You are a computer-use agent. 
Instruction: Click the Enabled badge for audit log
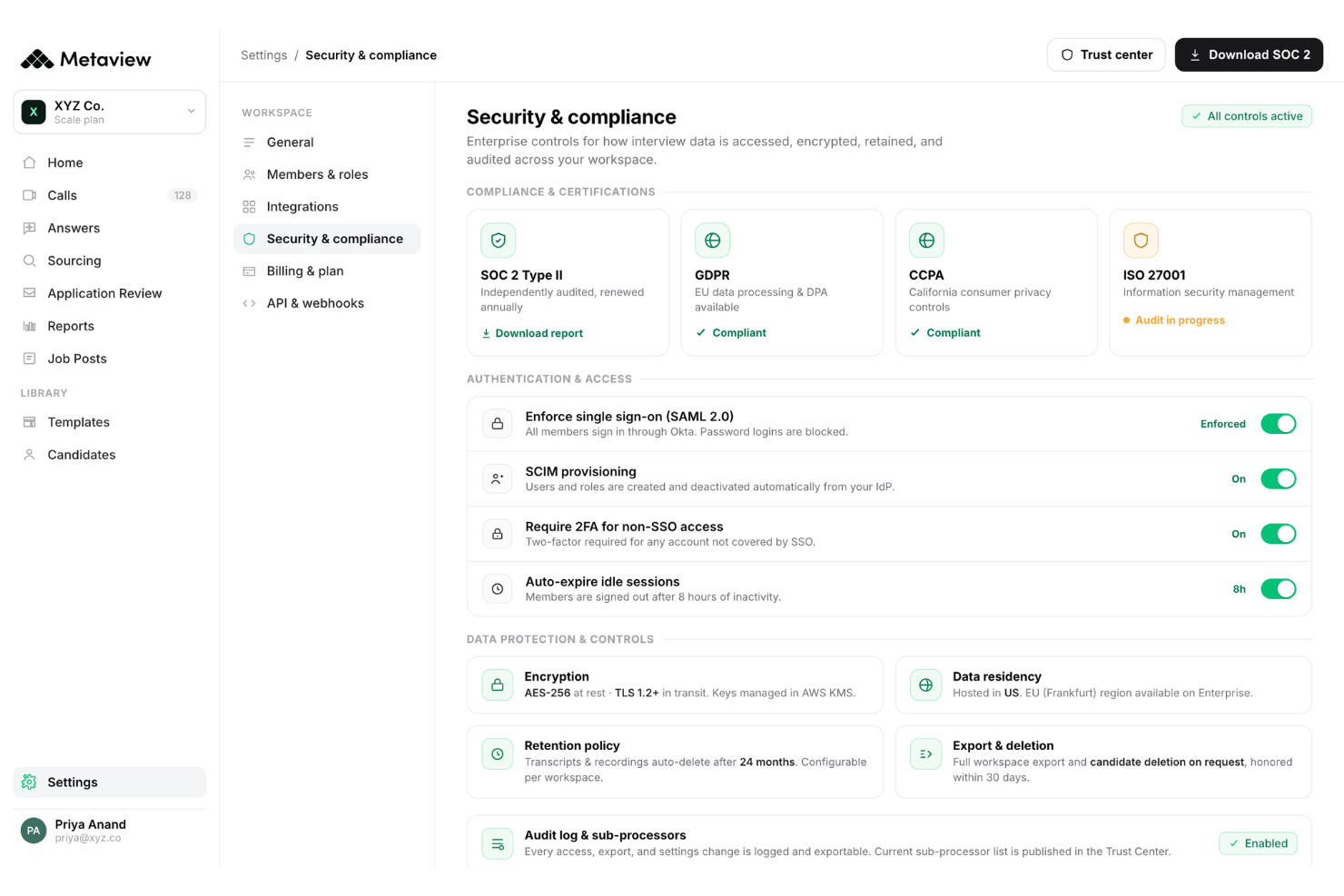(x=1258, y=843)
